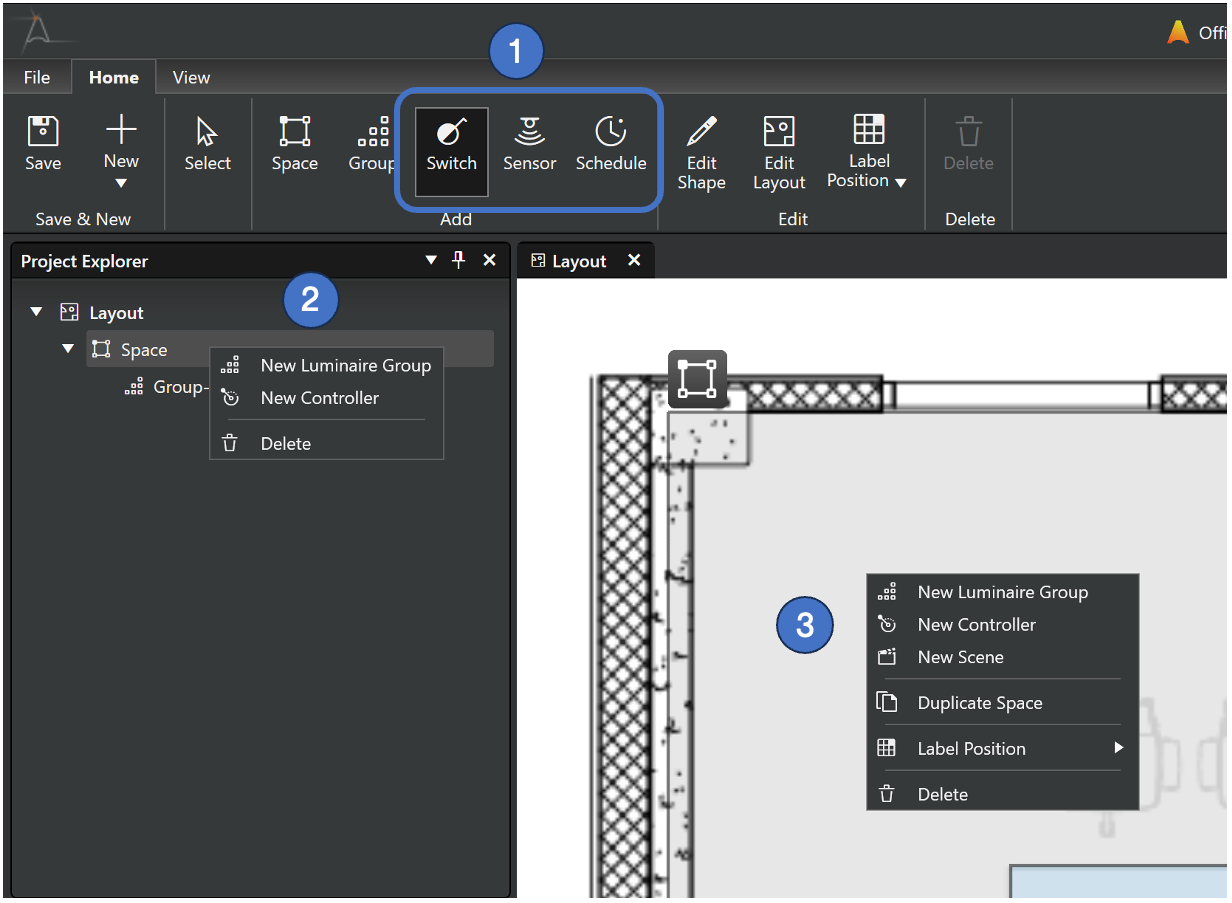Click the Edit Layout tool
The width and height of the screenshot is (1232, 903).
(x=779, y=152)
